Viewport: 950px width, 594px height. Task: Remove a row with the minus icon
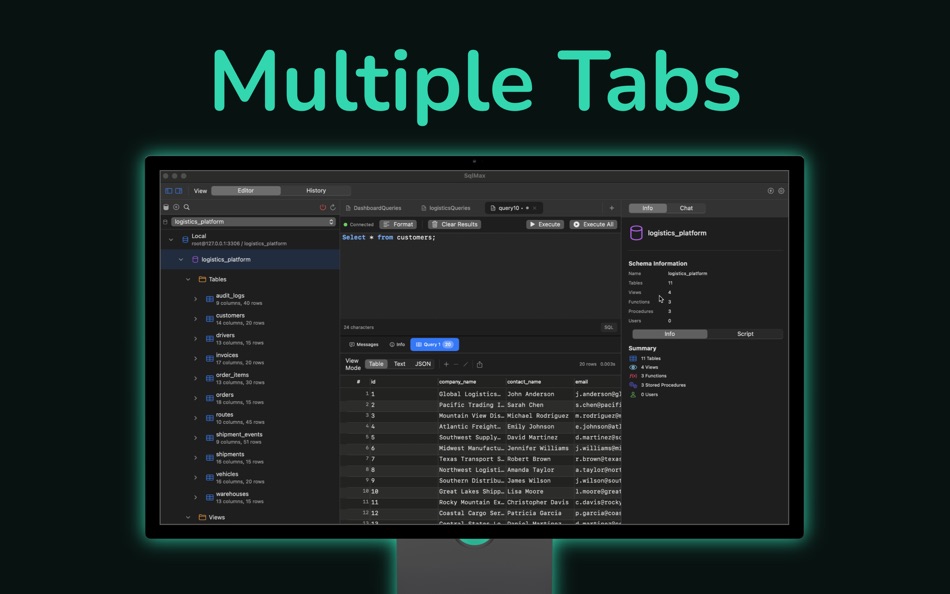(x=456, y=363)
